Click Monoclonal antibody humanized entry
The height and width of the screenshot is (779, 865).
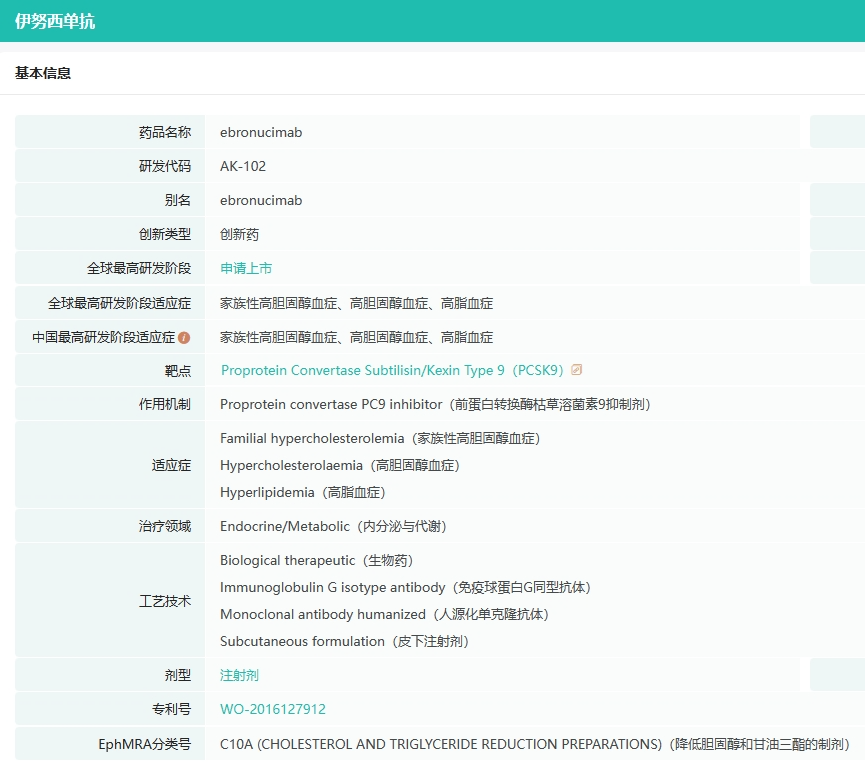[385, 615]
